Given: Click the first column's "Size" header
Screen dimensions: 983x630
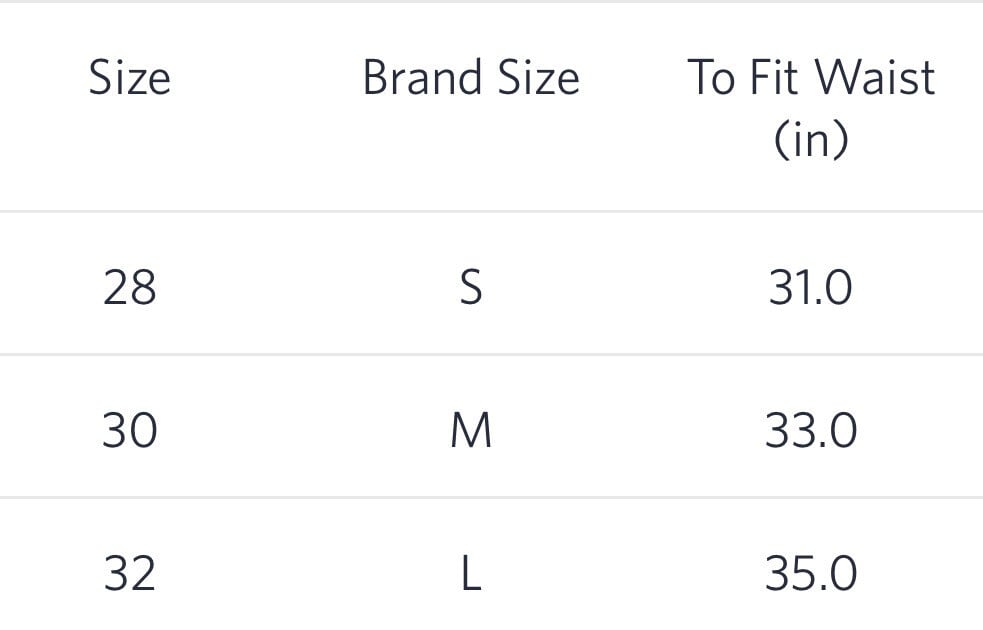Looking at the screenshot, I should pyautogui.click(x=130, y=78).
